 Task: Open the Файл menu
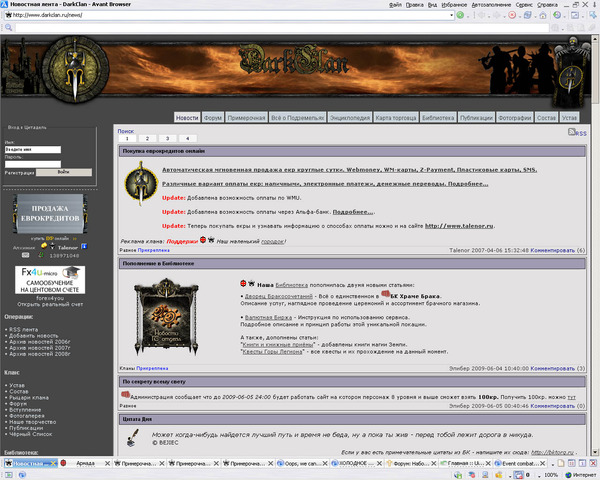pos(395,5)
